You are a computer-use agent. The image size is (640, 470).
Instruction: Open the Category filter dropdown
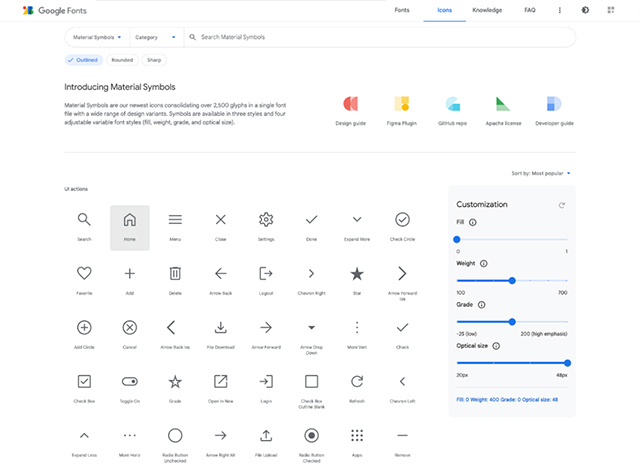155,37
